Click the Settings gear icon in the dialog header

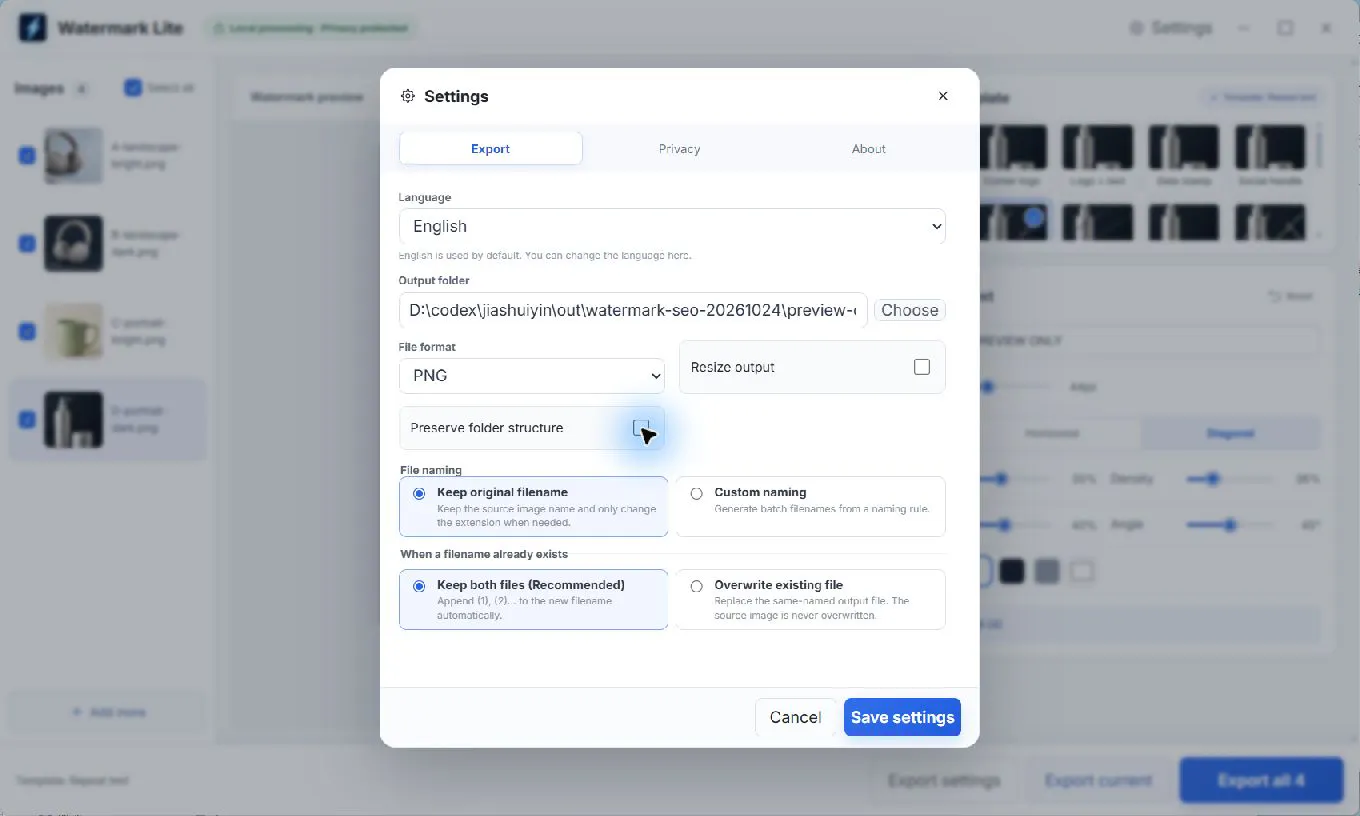[407, 96]
